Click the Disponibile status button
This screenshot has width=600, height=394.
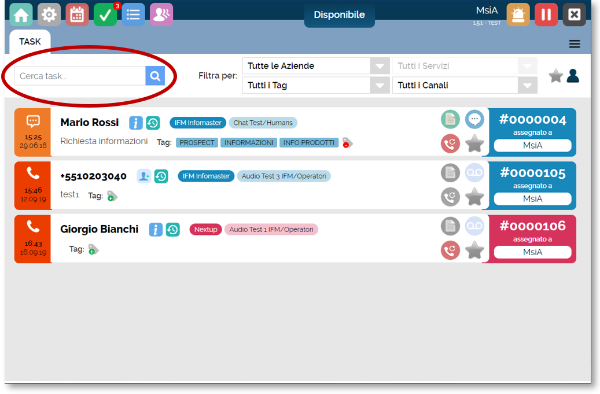click(339, 15)
